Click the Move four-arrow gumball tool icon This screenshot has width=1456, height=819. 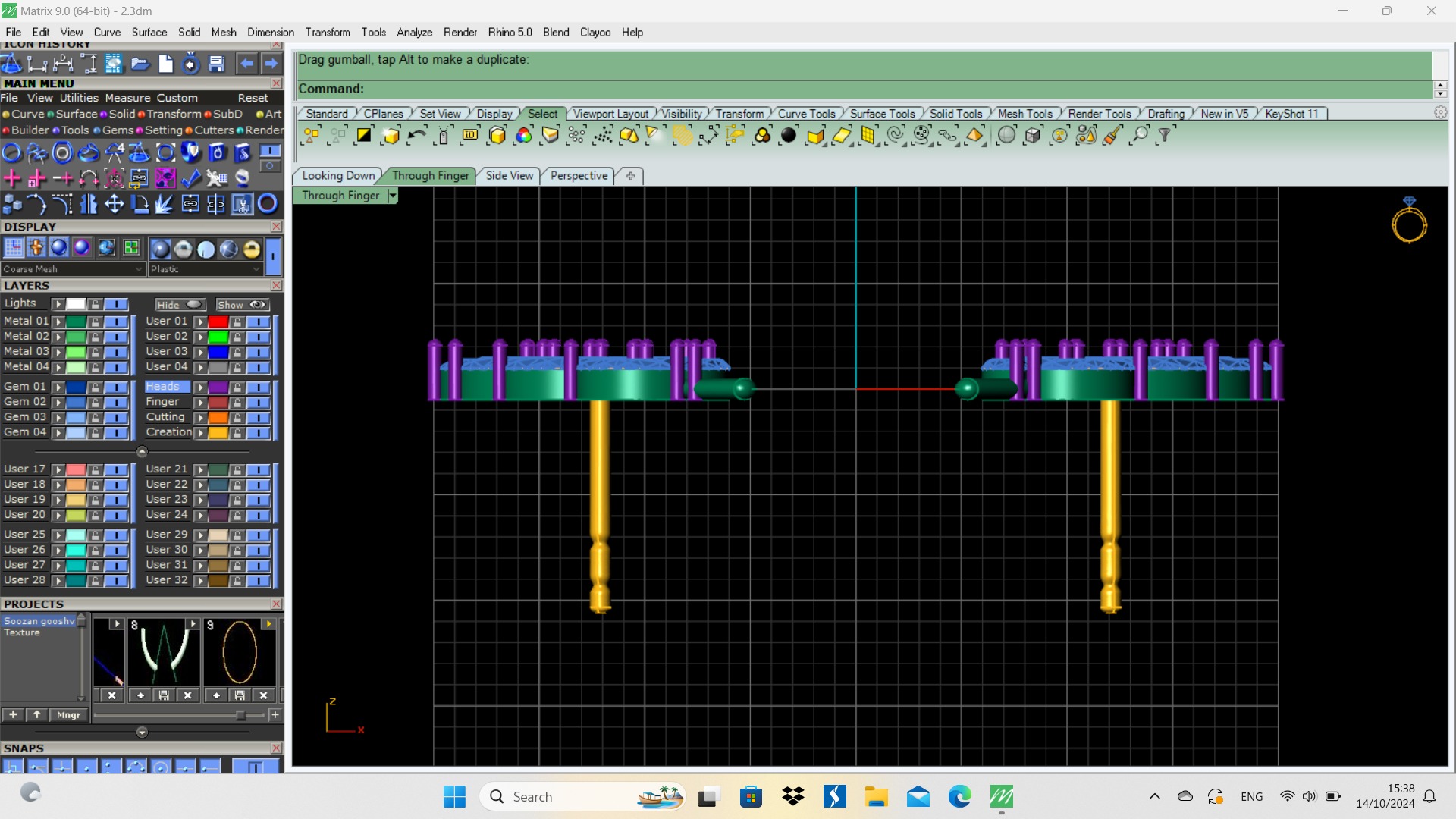(114, 204)
